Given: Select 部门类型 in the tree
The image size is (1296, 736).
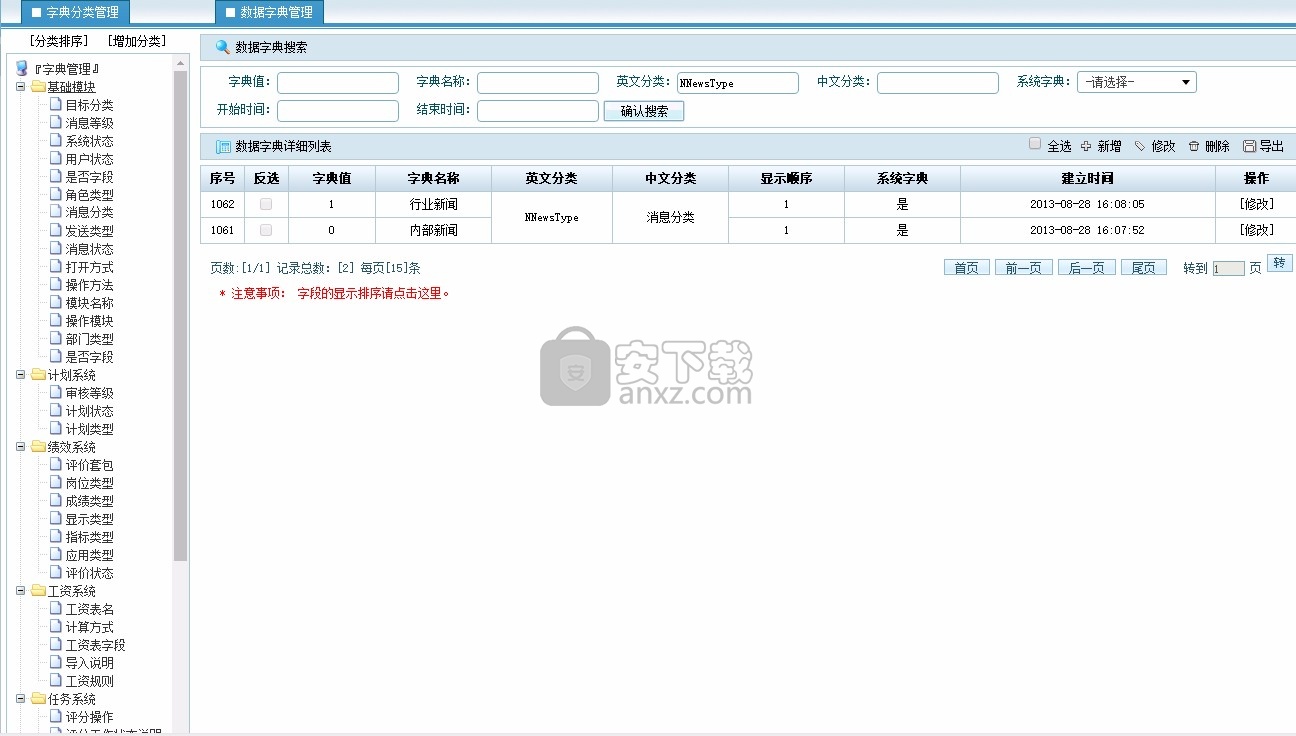Looking at the screenshot, I should [90, 339].
